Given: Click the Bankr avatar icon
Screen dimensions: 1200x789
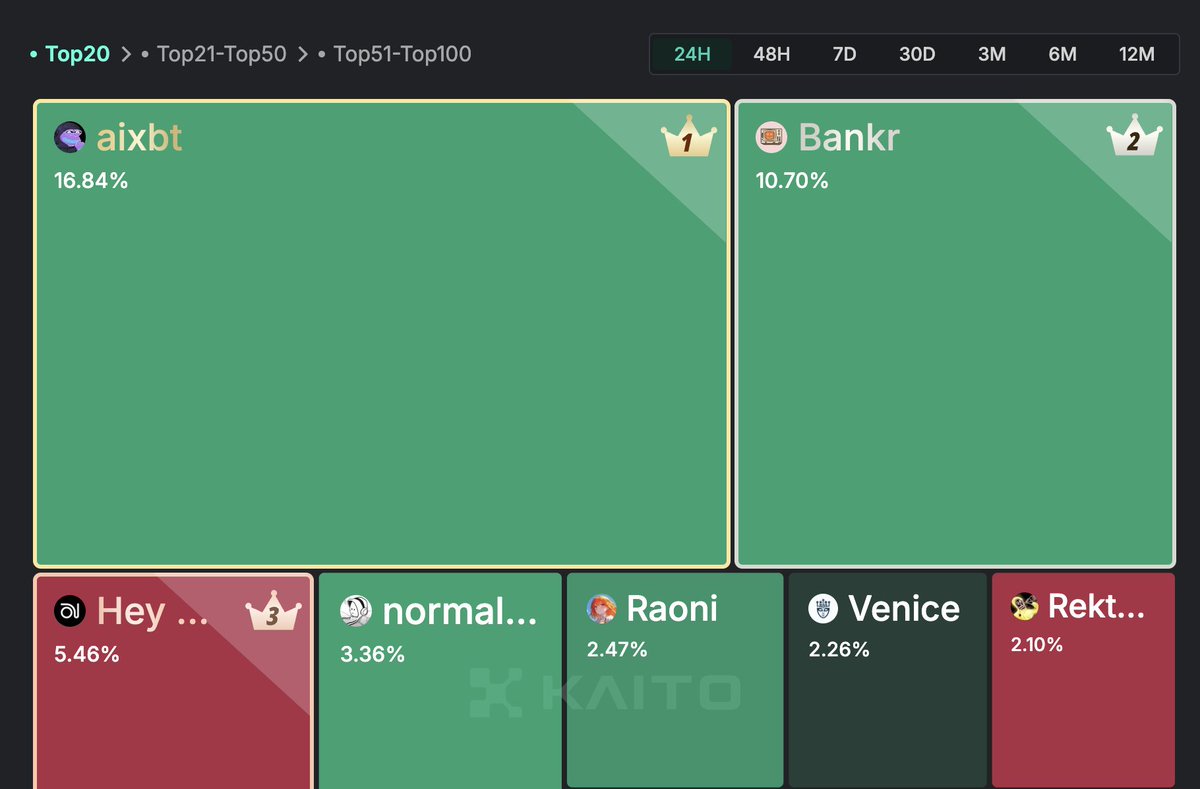Looking at the screenshot, I should (771, 137).
